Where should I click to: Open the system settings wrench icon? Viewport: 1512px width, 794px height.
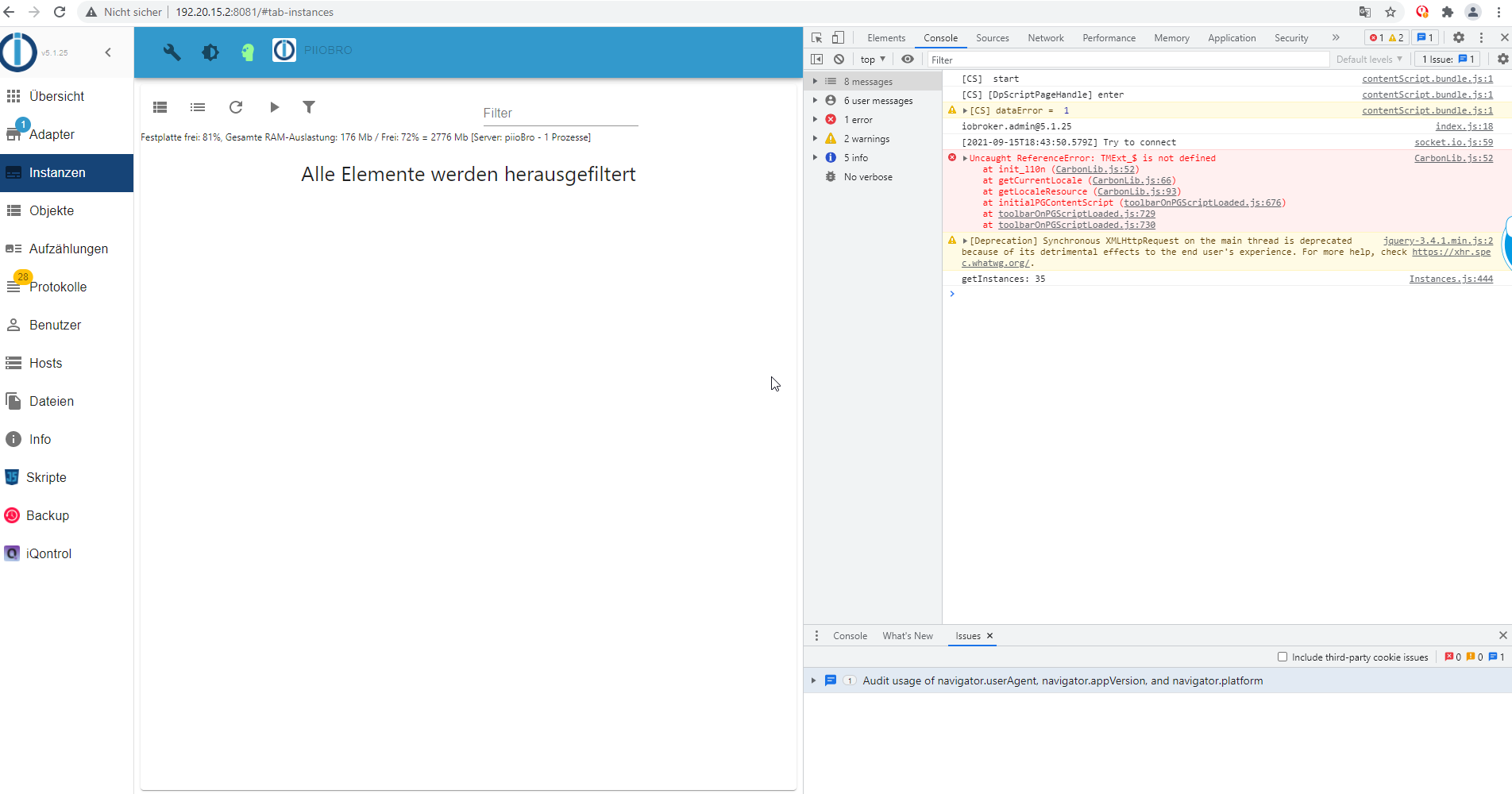click(x=172, y=51)
